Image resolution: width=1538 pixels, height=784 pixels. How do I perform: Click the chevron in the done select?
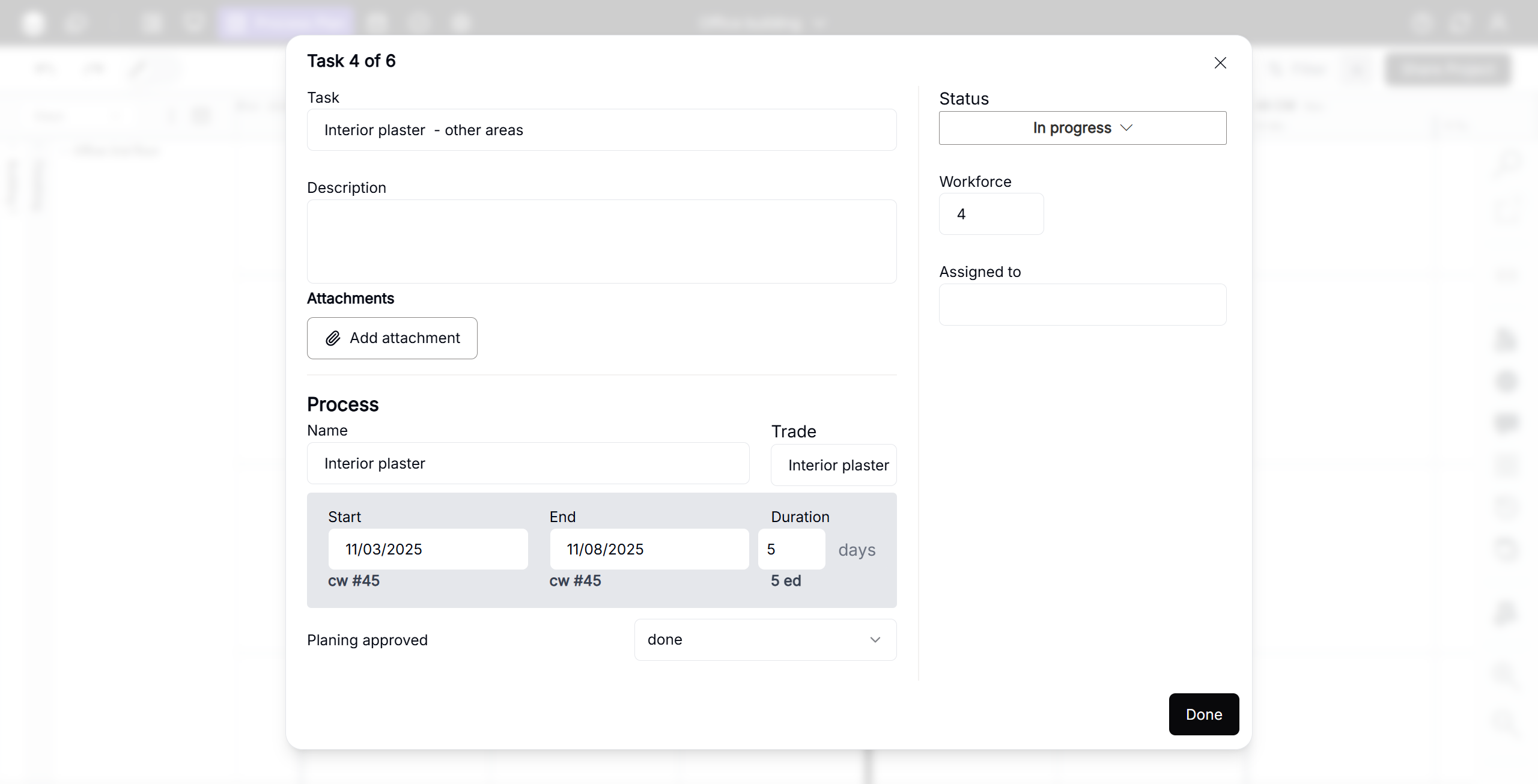pyautogui.click(x=875, y=640)
